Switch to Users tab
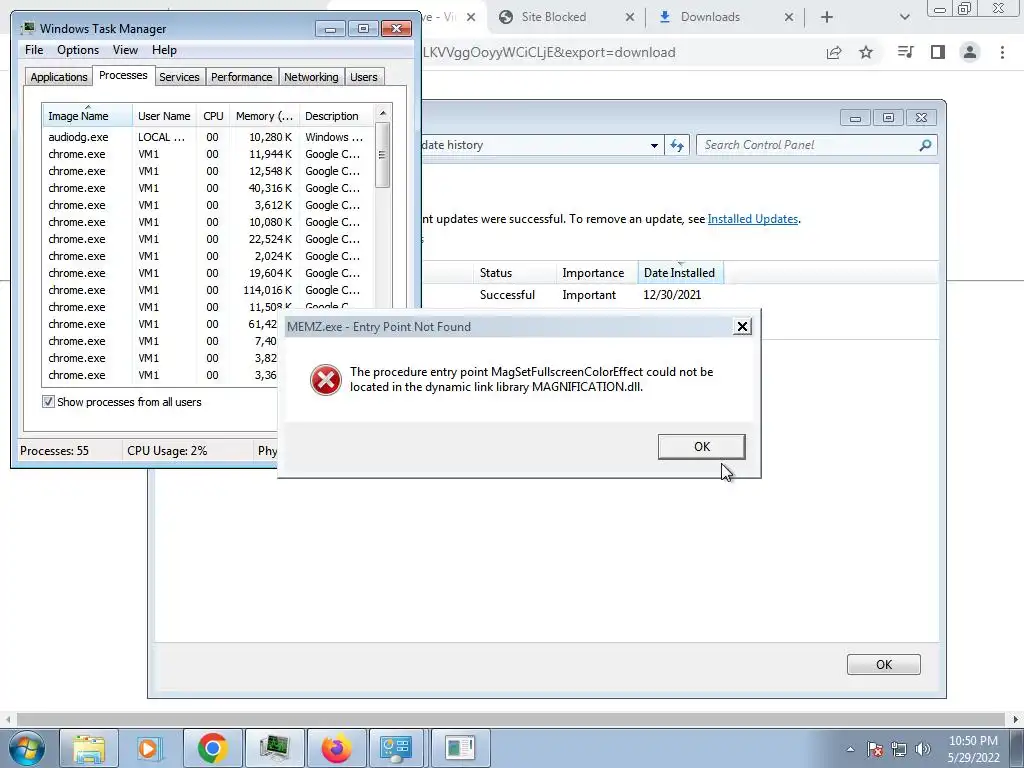 pos(363,77)
